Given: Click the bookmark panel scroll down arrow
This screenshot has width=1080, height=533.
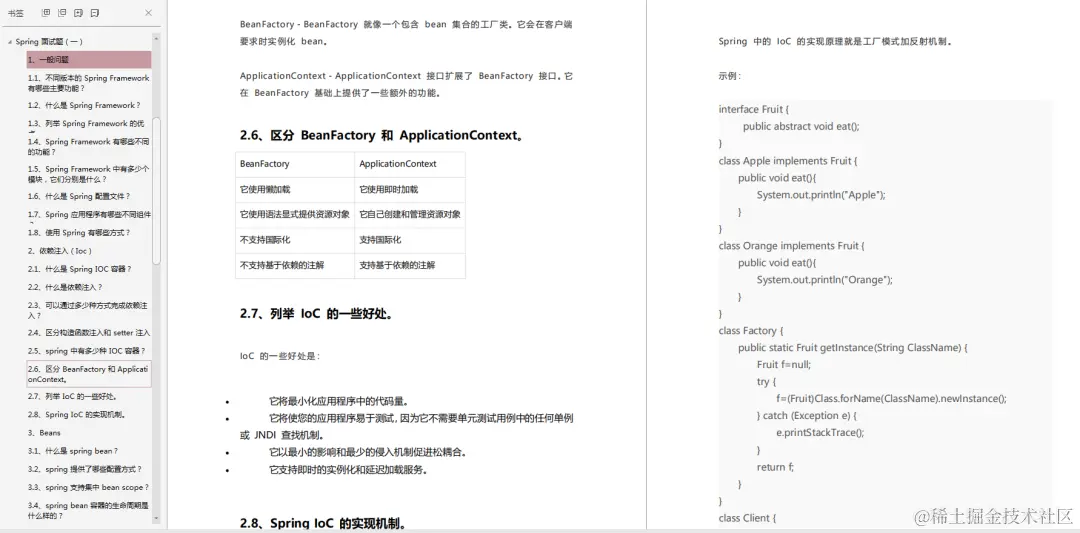Looking at the screenshot, I should pyautogui.click(x=156, y=518).
